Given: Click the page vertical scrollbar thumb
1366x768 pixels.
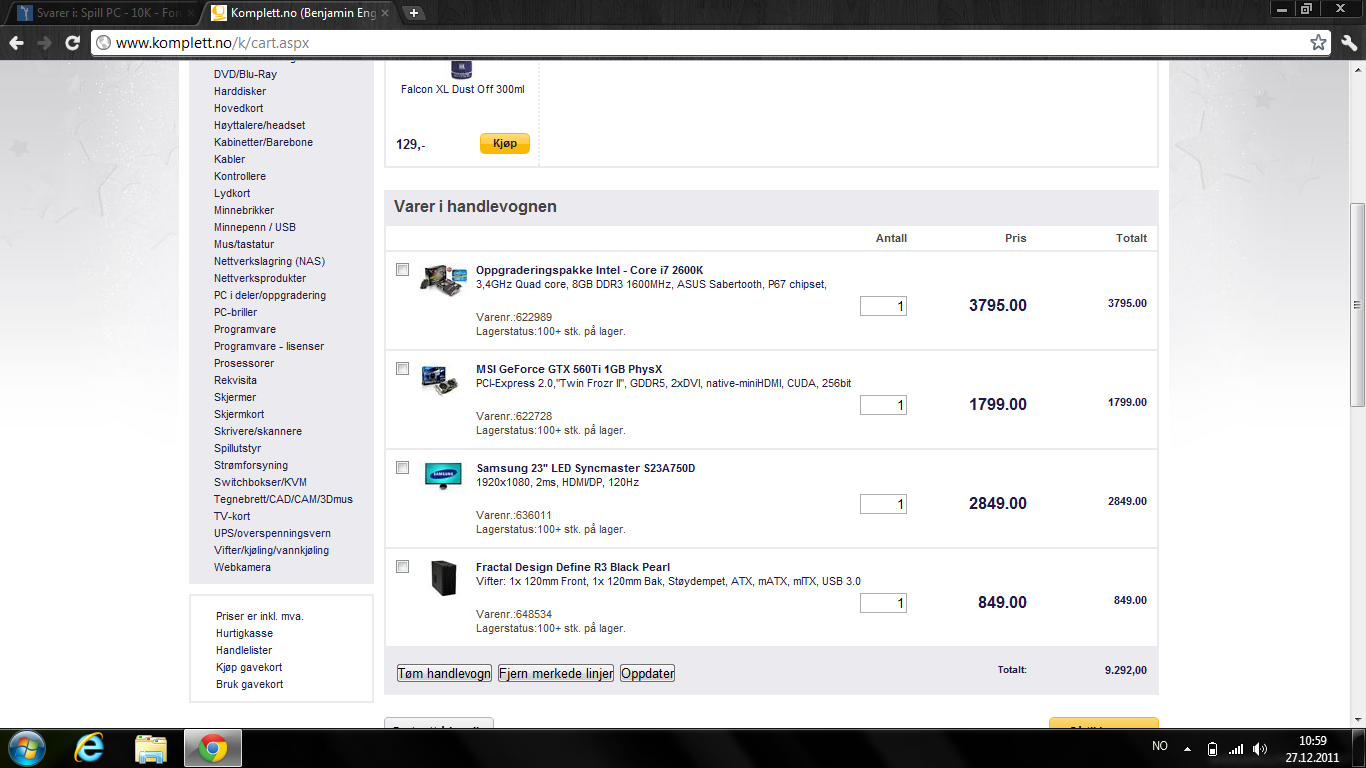Looking at the screenshot, I should coord(1357,304).
